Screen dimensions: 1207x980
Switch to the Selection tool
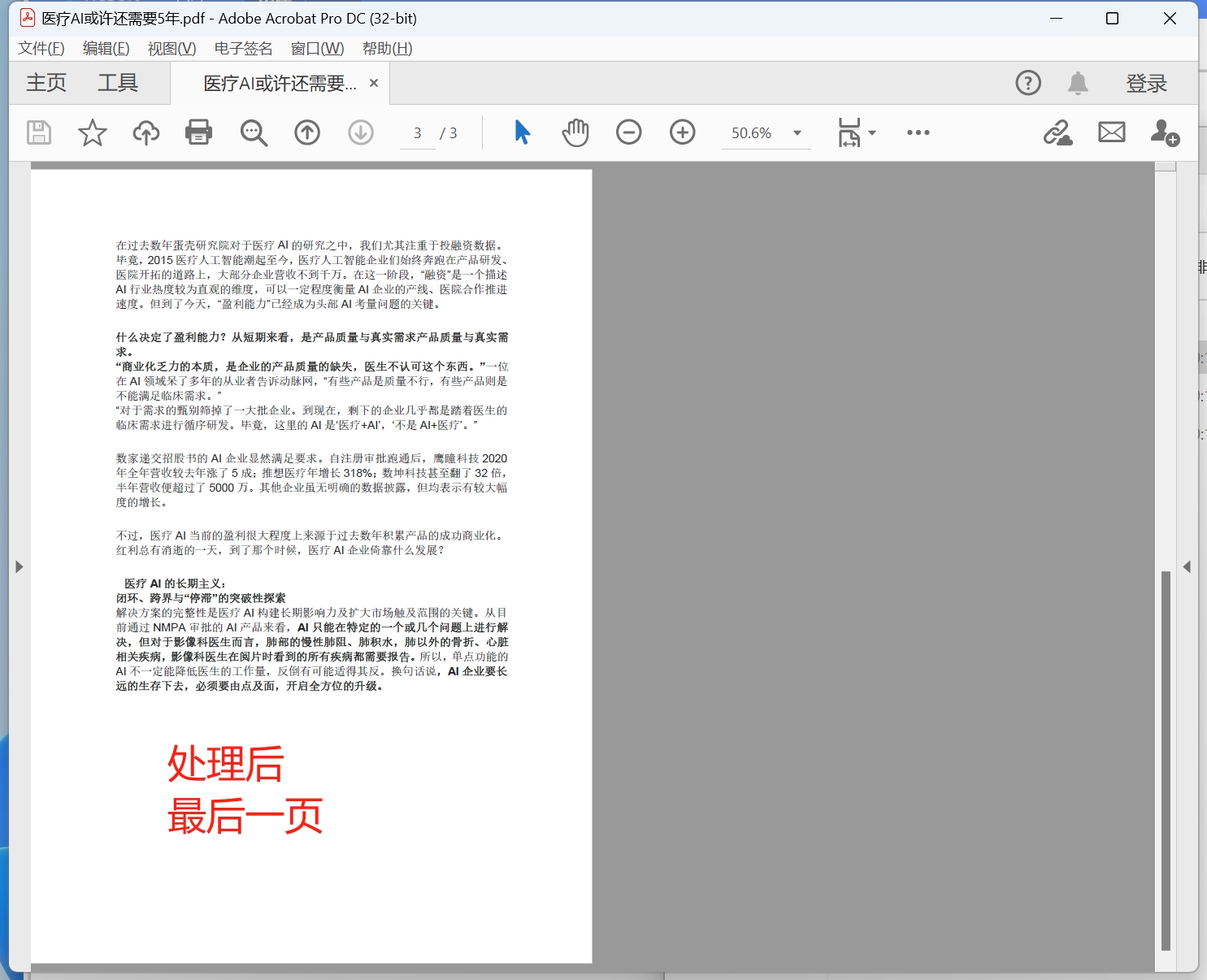[x=523, y=132]
